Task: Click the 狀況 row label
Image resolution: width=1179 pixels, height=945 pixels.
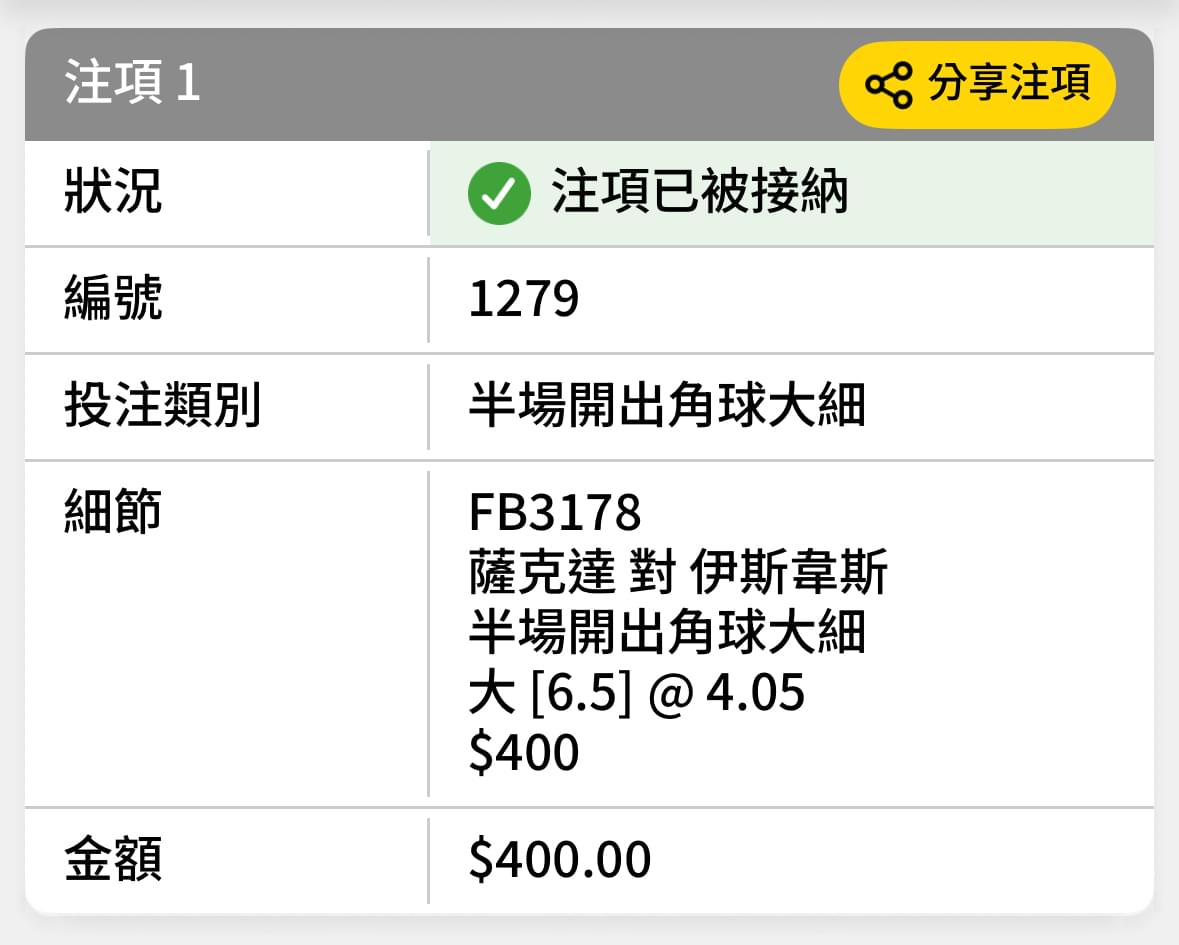Action: (113, 191)
